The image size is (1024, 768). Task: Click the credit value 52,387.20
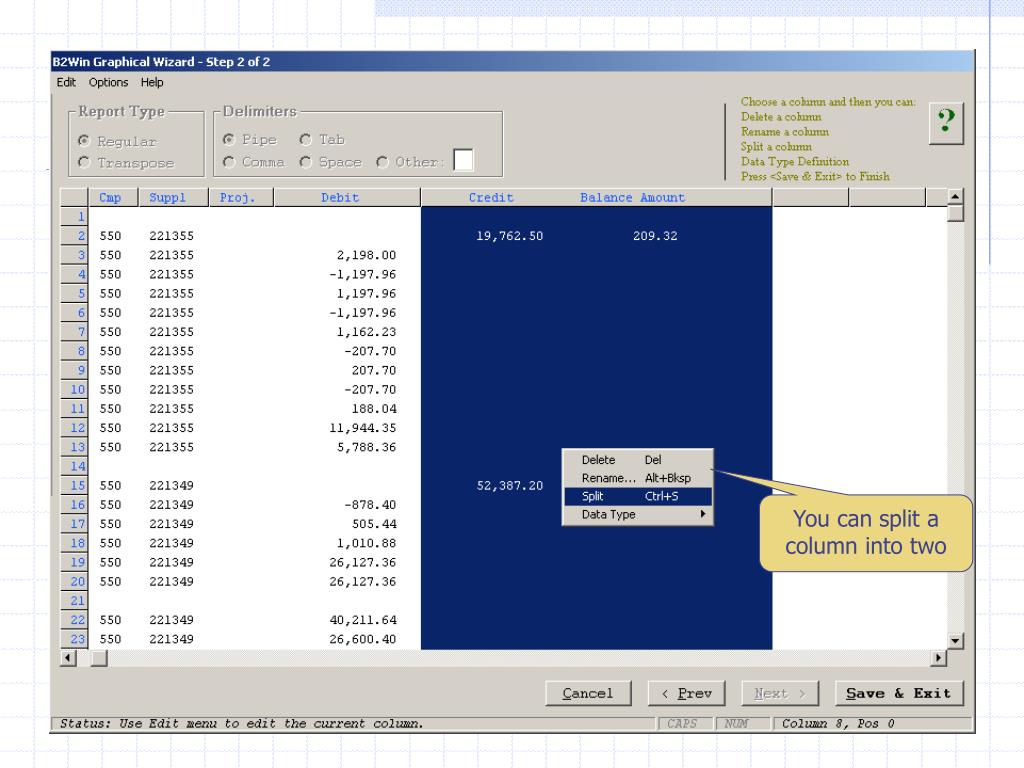(x=509, y=485)
